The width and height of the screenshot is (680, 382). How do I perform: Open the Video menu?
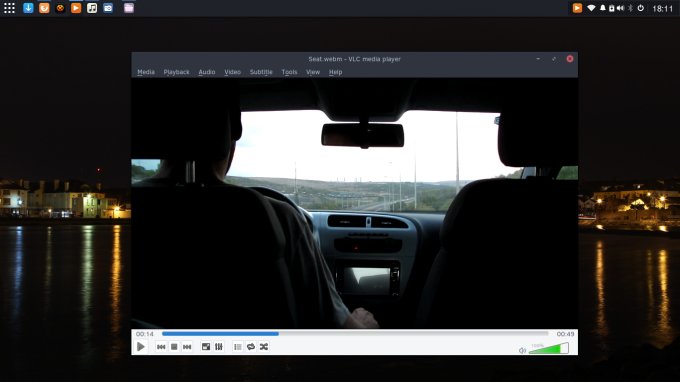point(232,72)
